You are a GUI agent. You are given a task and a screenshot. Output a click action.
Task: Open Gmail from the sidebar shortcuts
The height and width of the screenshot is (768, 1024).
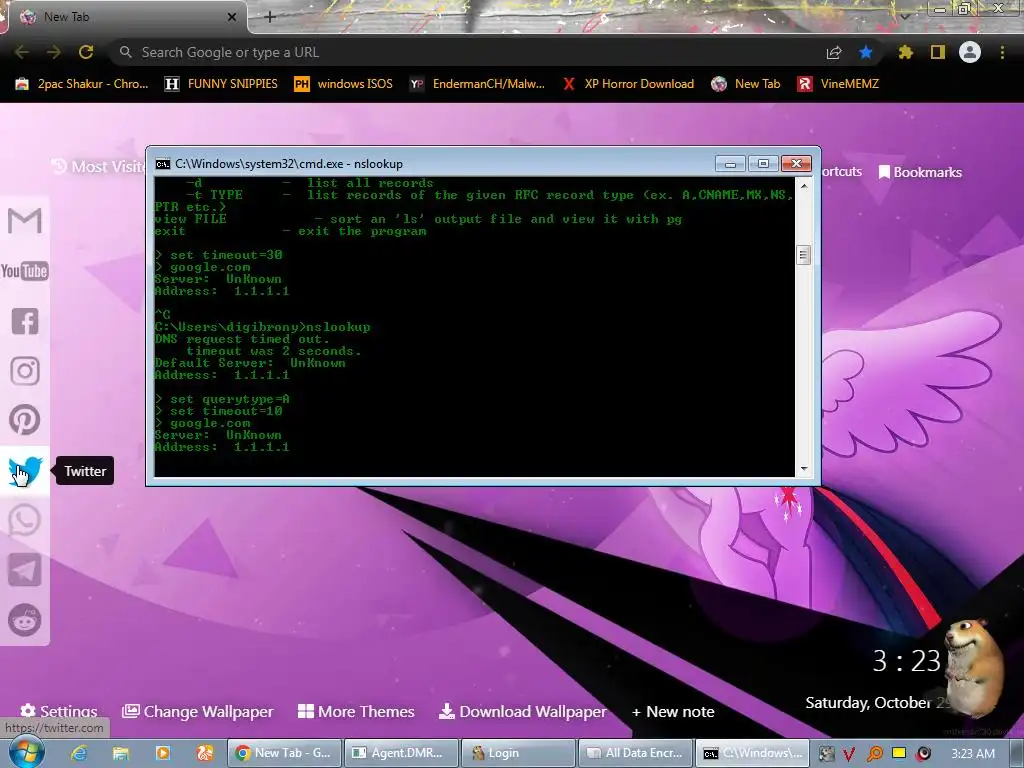25,221
